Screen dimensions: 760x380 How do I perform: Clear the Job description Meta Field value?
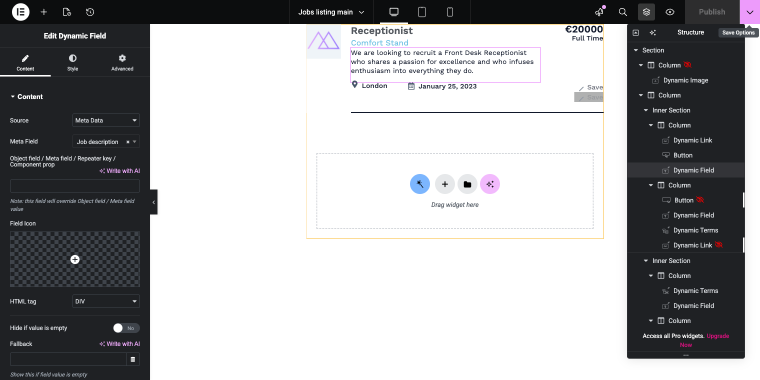click(x=128, y=142)
